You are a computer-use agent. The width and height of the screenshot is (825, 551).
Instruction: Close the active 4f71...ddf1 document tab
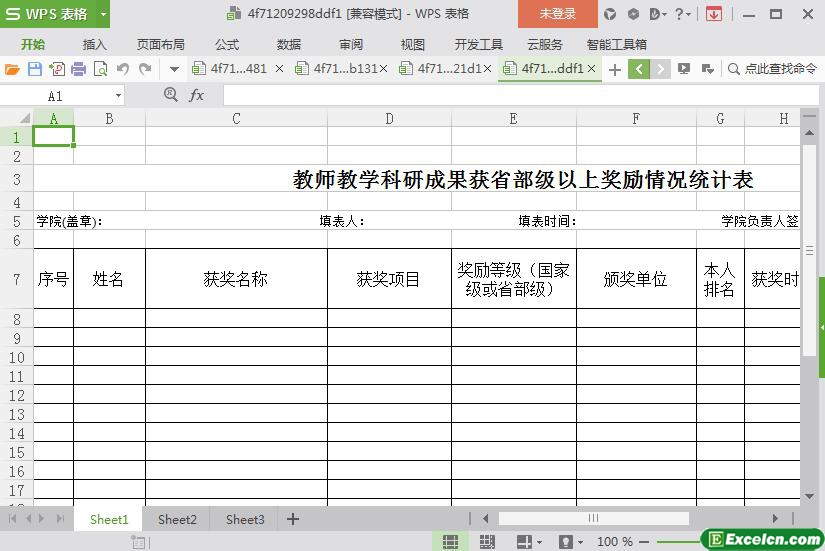591,68
